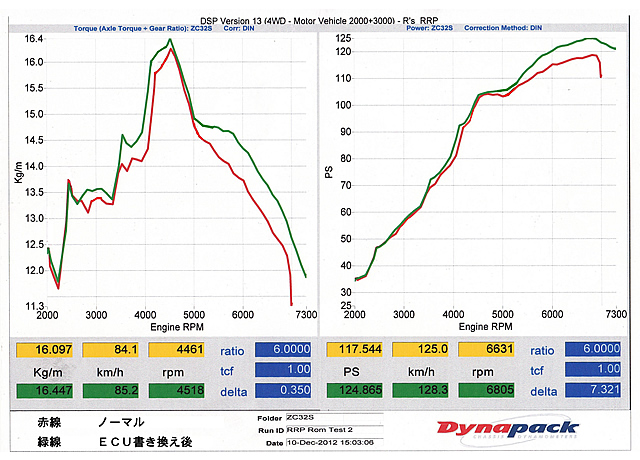Click the 4461 rpm yellow field
This screenshot has height=460, width=640.
click(176, 350)
